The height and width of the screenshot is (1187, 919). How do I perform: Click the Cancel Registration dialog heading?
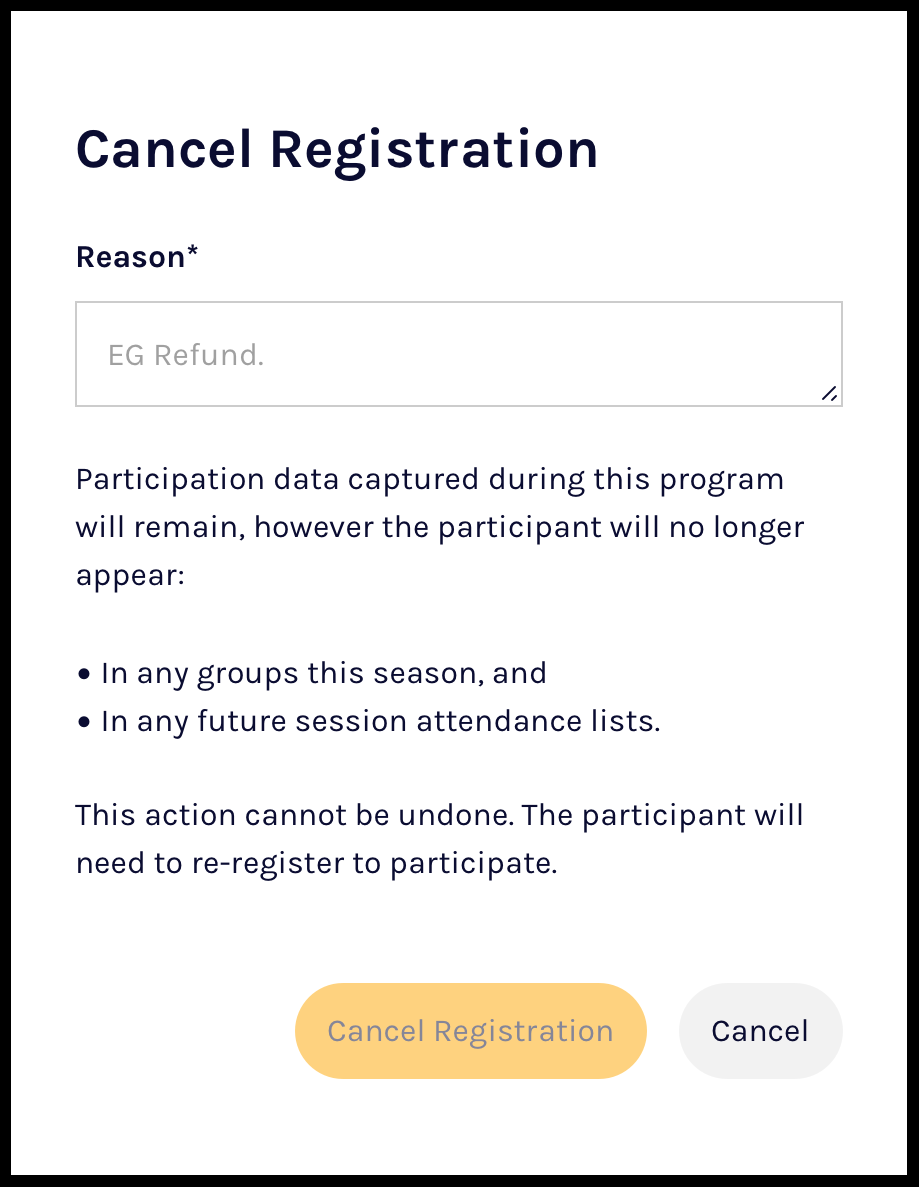[x=337, y=150]
